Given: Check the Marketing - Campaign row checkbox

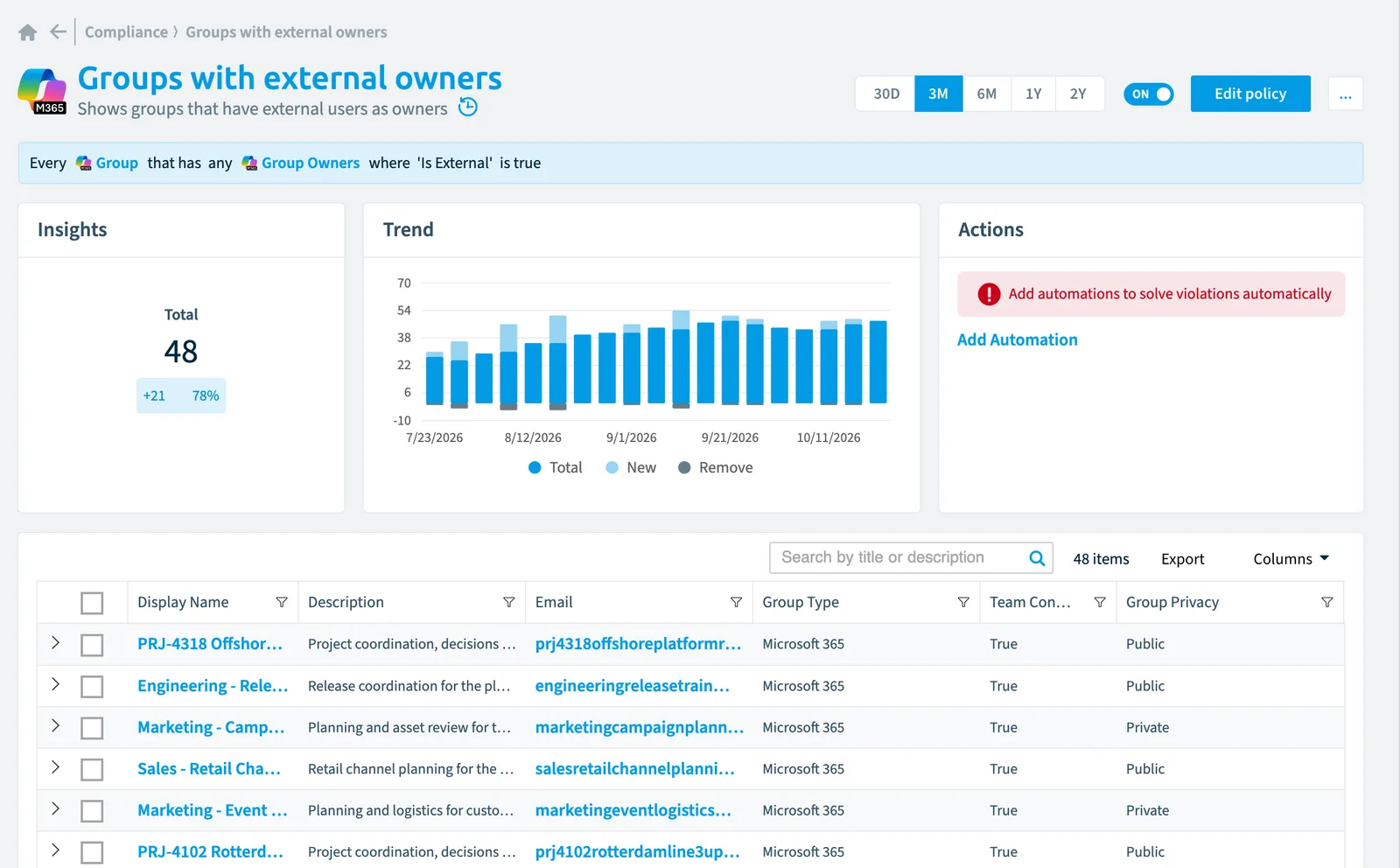Looking at the screenshot, I should pos(92,728).
